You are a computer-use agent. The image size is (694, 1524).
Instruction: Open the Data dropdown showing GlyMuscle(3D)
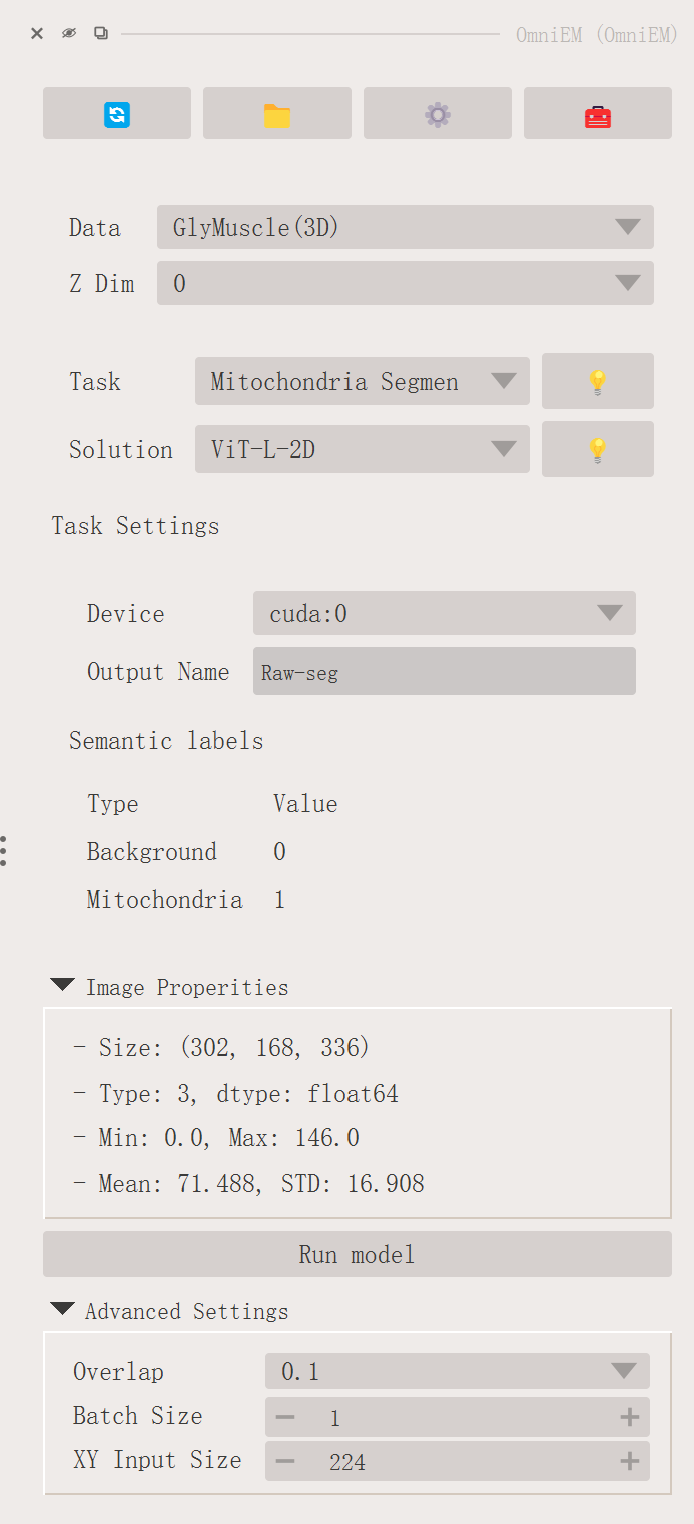pos(405,227)
